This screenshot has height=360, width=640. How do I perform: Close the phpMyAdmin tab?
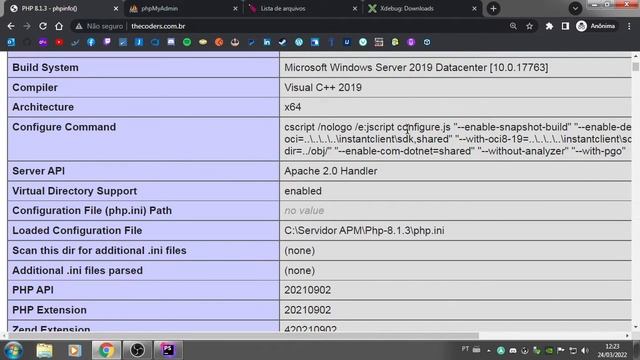(x=236, y=9)
